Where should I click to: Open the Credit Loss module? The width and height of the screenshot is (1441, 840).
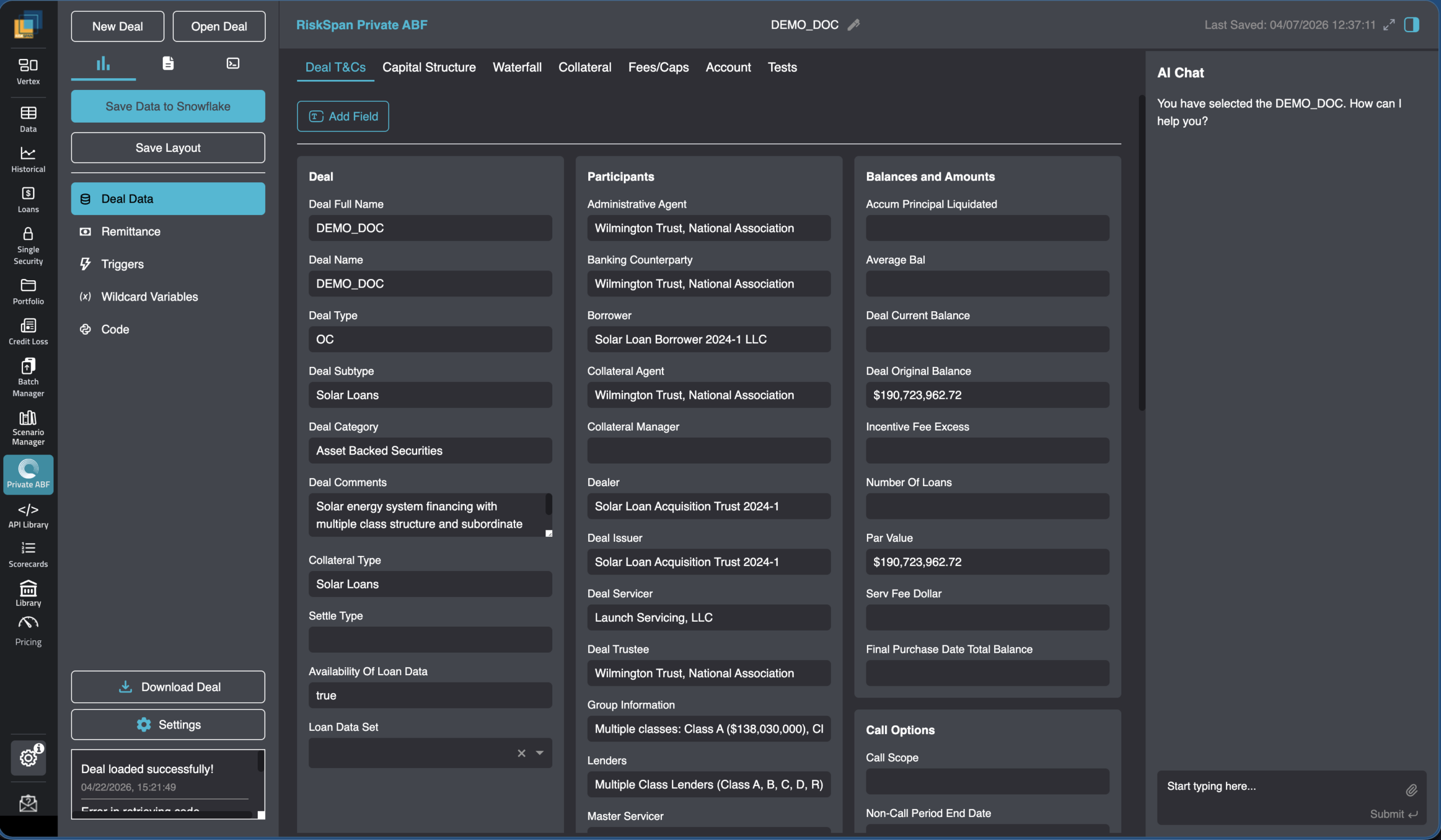pos(28,331)
